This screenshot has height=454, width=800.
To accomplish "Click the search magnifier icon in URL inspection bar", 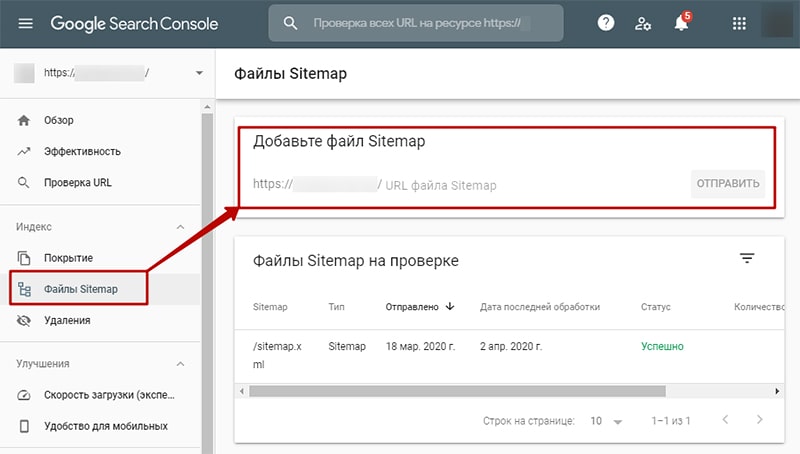I will (x=290, y=23).
